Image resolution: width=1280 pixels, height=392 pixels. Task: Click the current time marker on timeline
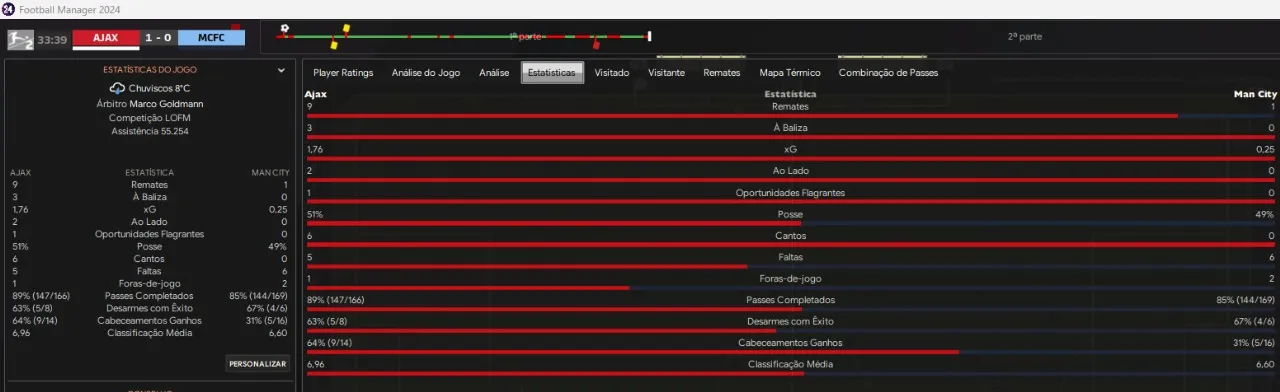(650, 37)
